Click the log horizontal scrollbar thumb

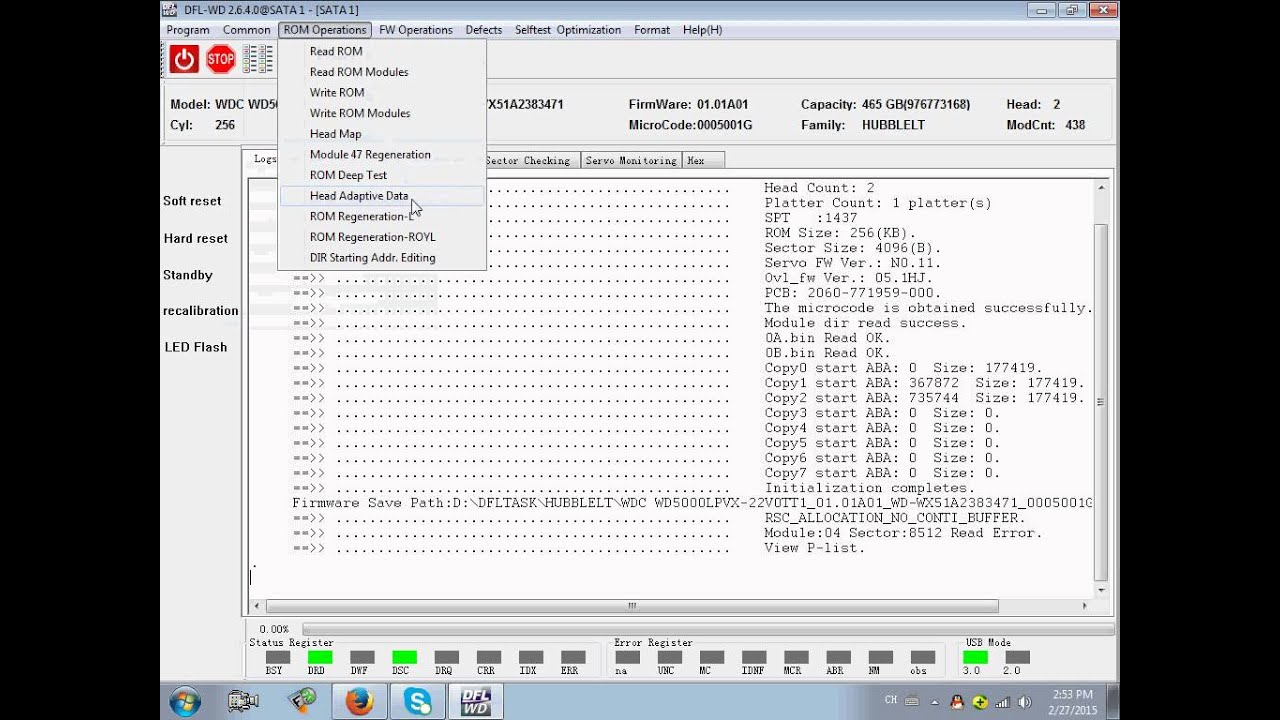[631, 606]
